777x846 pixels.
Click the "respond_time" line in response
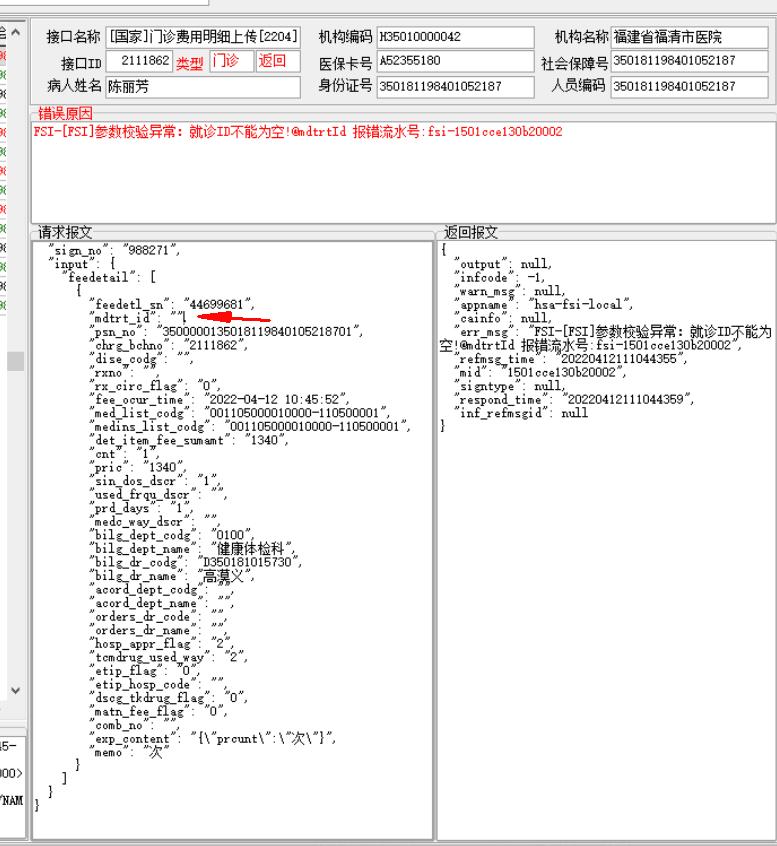tap(574, 399)
